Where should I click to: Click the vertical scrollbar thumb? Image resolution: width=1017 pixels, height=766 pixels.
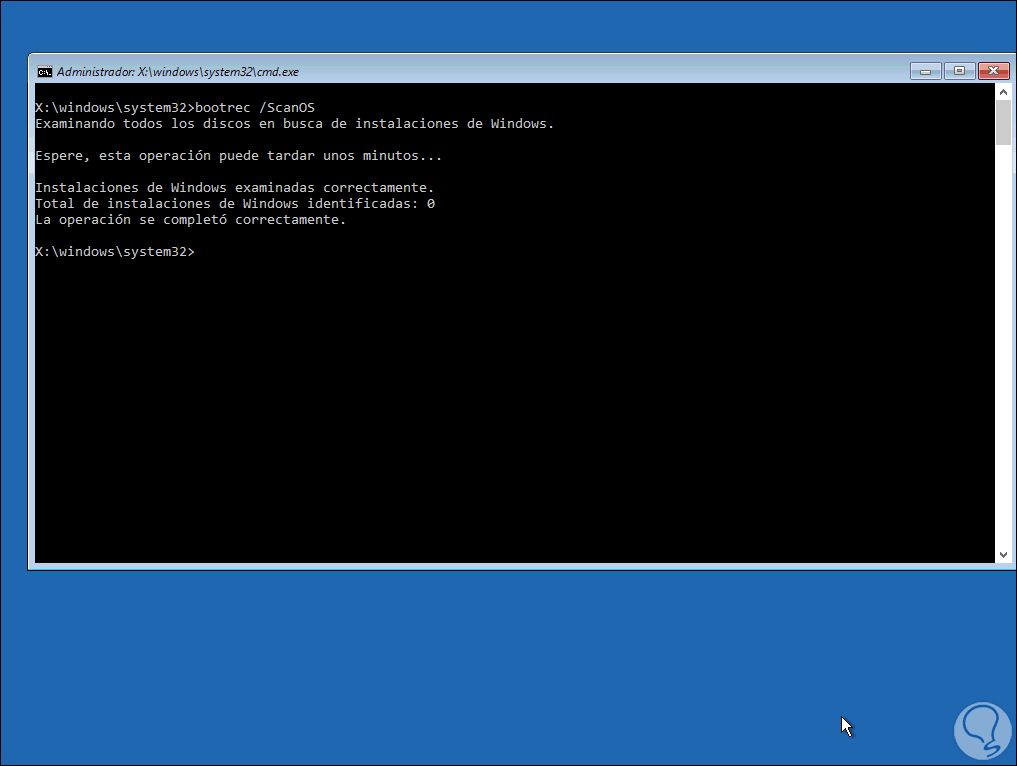(x=1003, y=123)
